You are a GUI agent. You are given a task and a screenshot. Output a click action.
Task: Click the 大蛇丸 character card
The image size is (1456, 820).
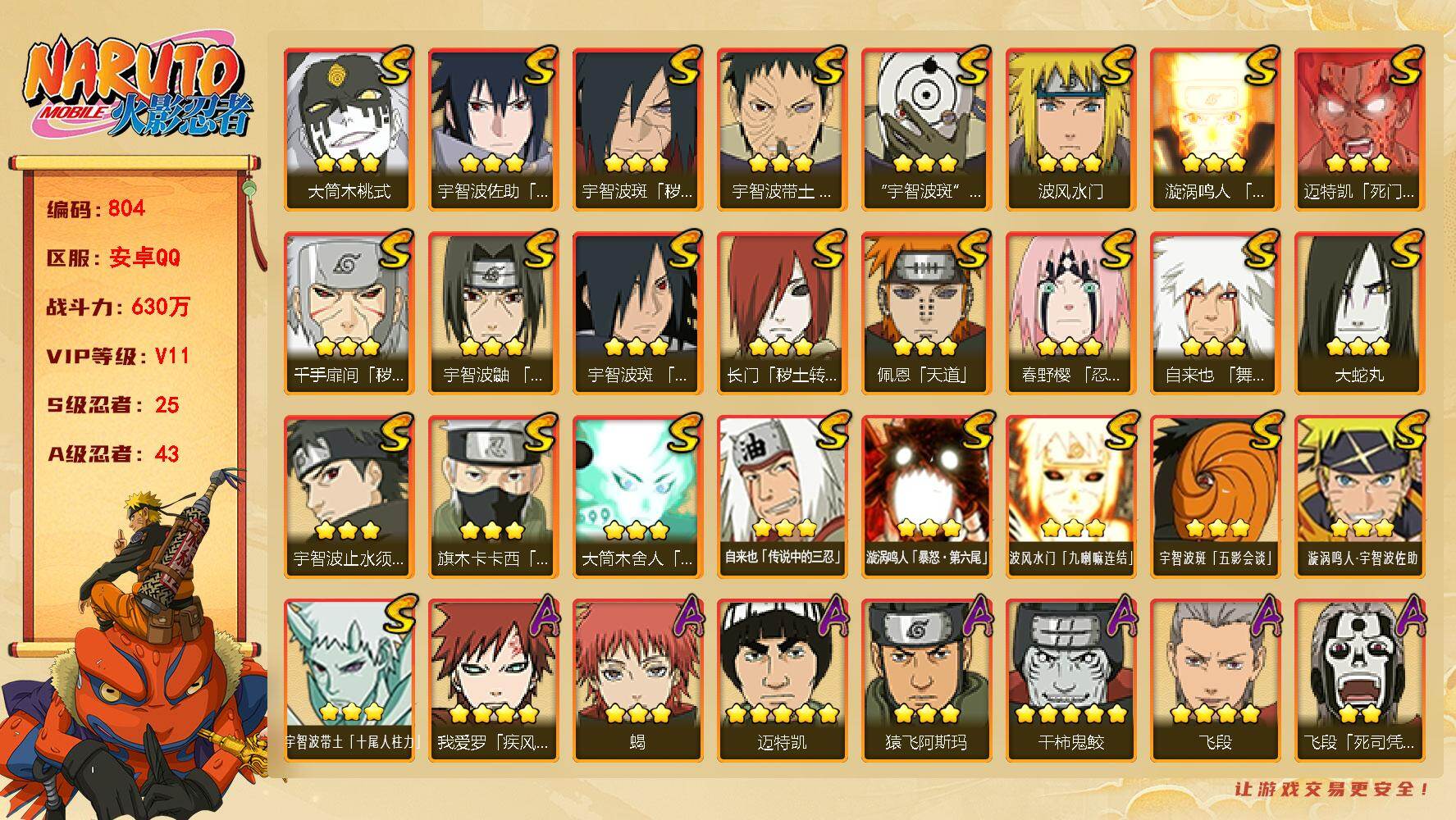1359,313
